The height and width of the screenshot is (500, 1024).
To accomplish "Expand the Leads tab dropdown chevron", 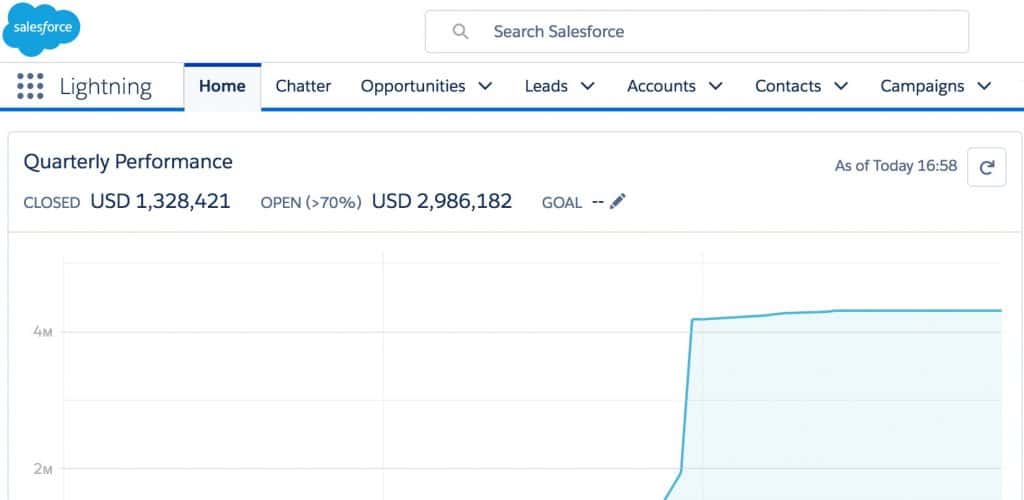I will click(588, 86).
